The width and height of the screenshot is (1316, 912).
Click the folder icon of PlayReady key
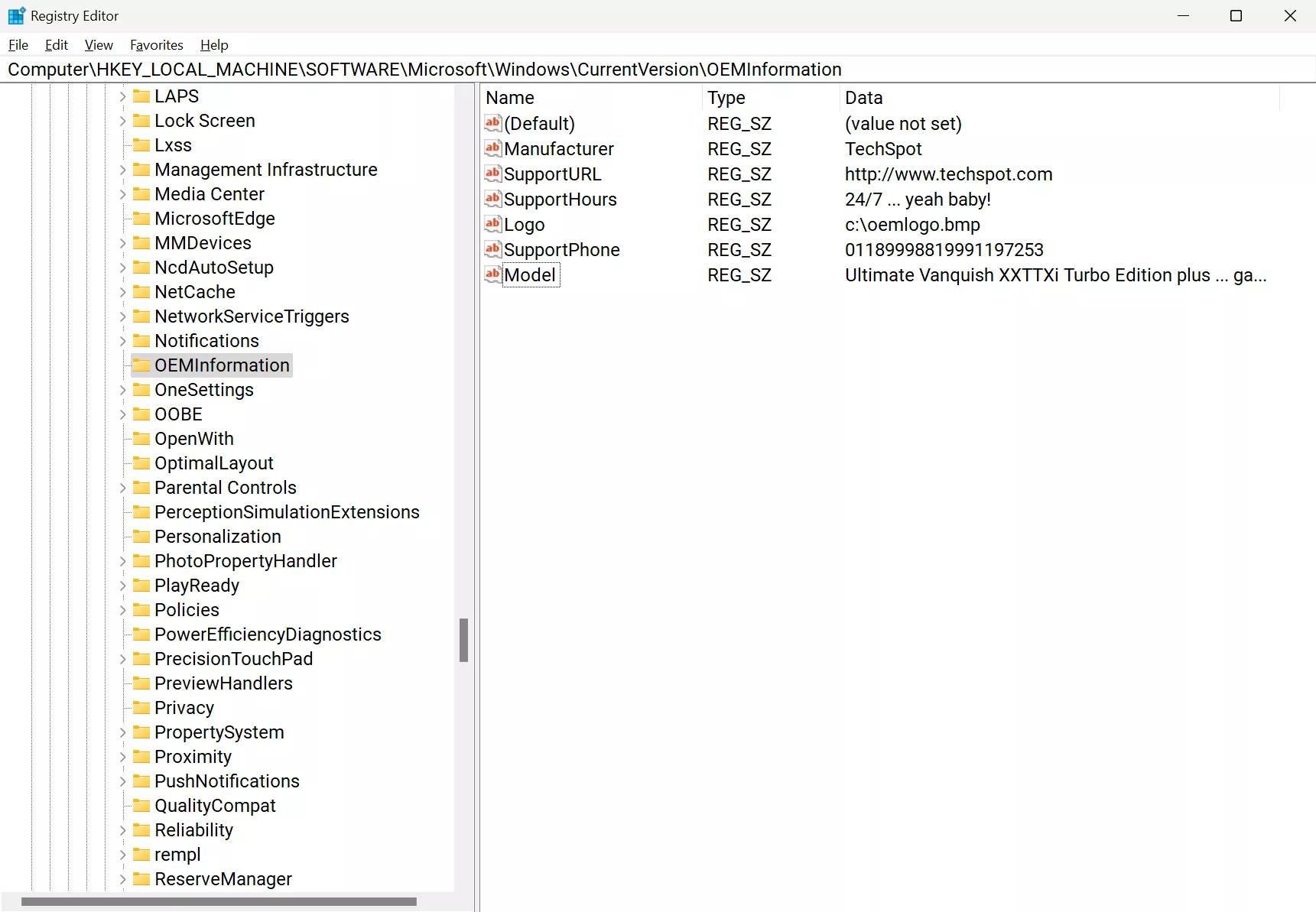[141, 585]
